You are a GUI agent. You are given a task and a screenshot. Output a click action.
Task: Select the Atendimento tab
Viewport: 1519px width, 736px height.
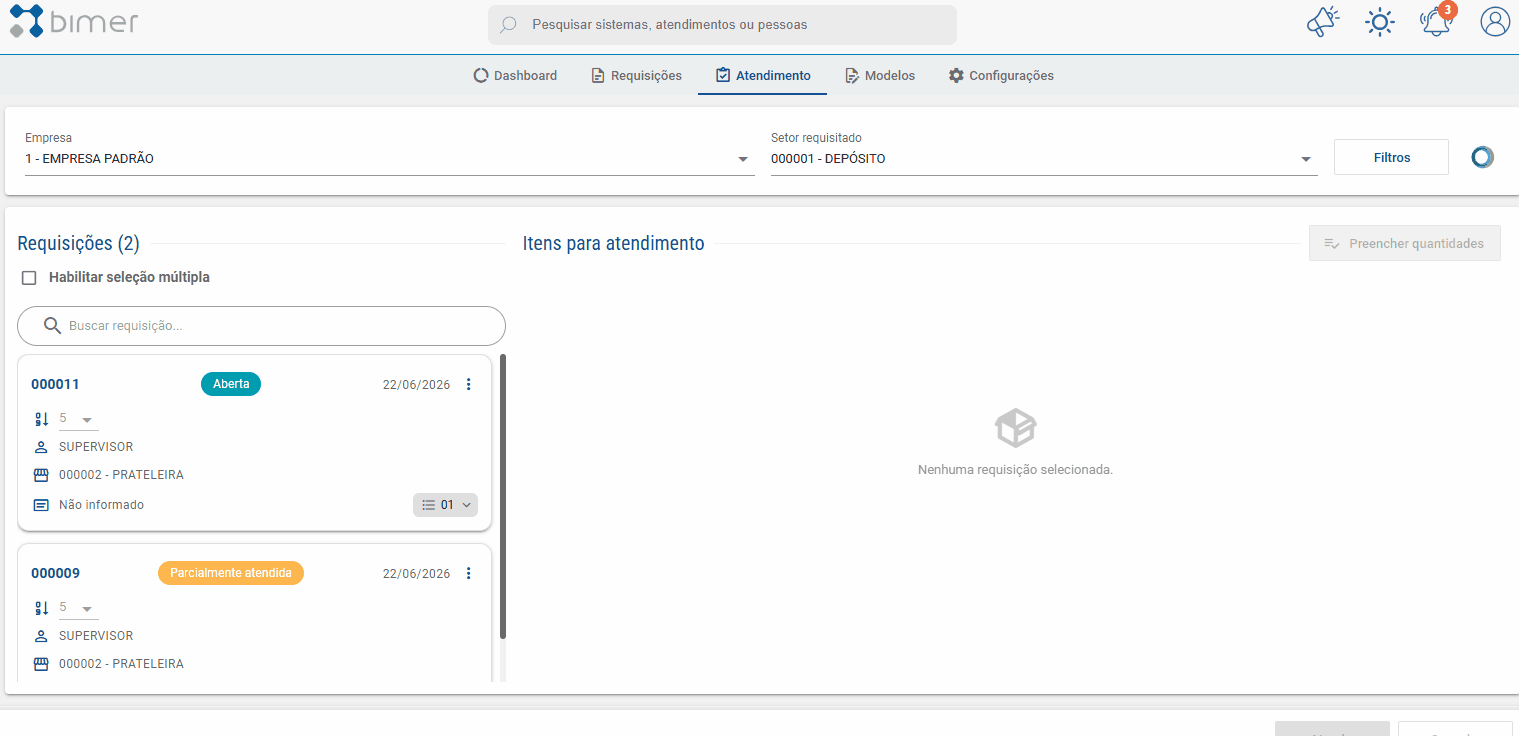tap(763, 75)
